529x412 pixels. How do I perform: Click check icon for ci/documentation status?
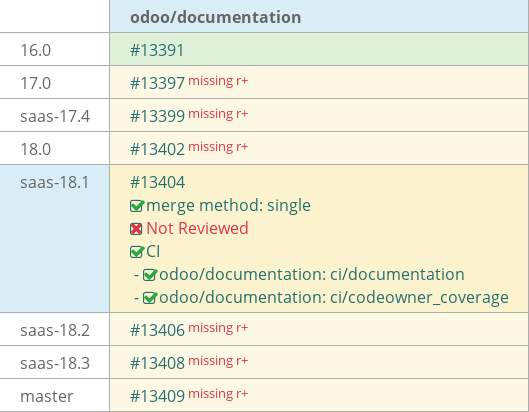click(x=150, y=275)
